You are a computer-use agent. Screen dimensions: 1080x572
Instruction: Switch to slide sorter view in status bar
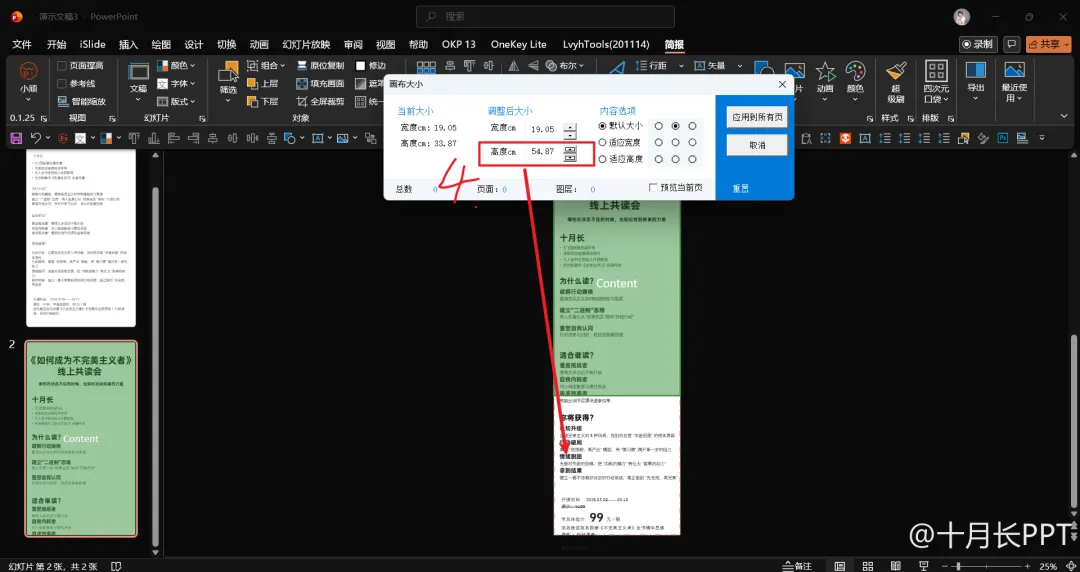(x=868, y=566)
